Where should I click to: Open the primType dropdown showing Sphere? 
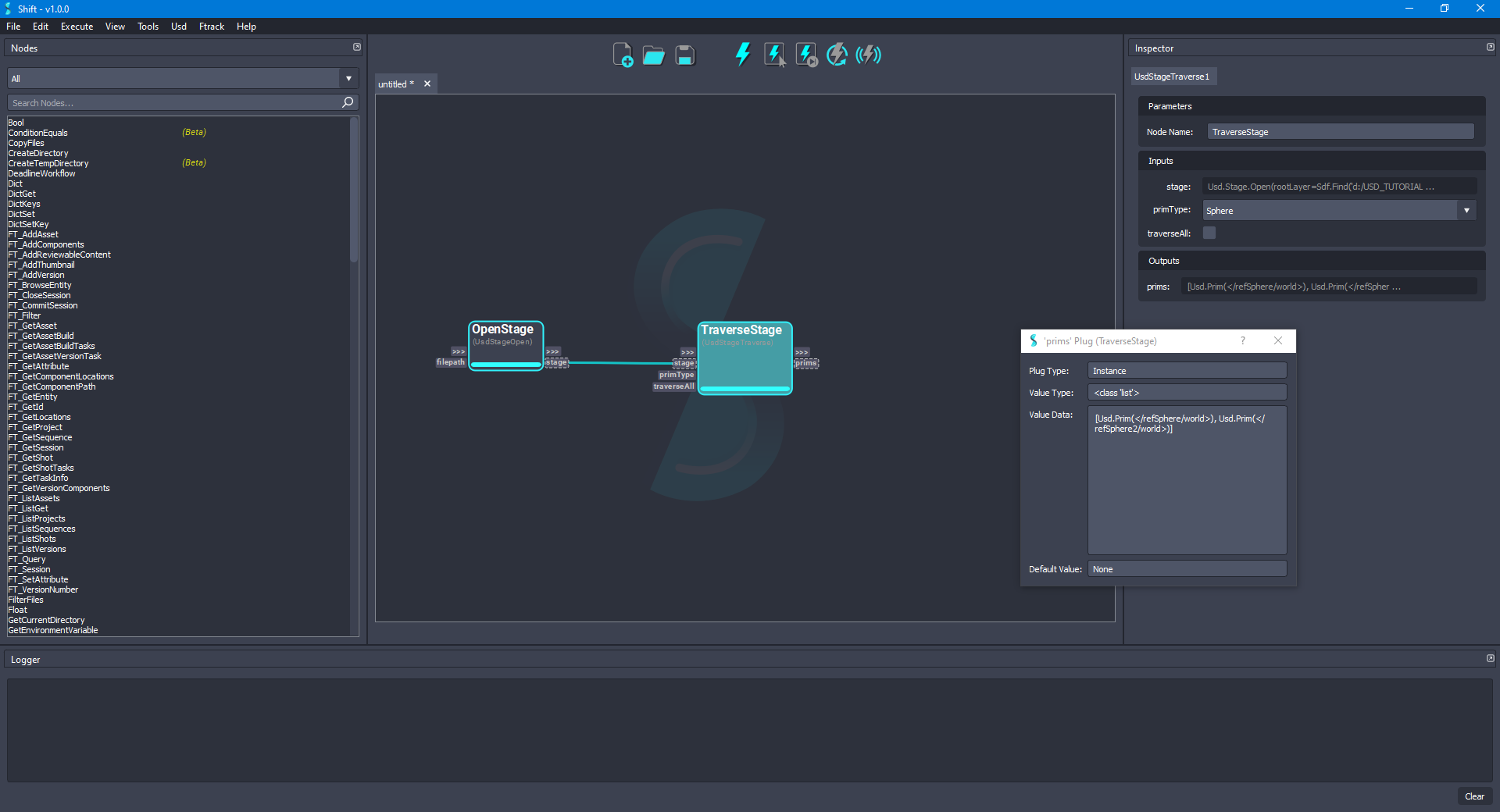(1467, 210)
